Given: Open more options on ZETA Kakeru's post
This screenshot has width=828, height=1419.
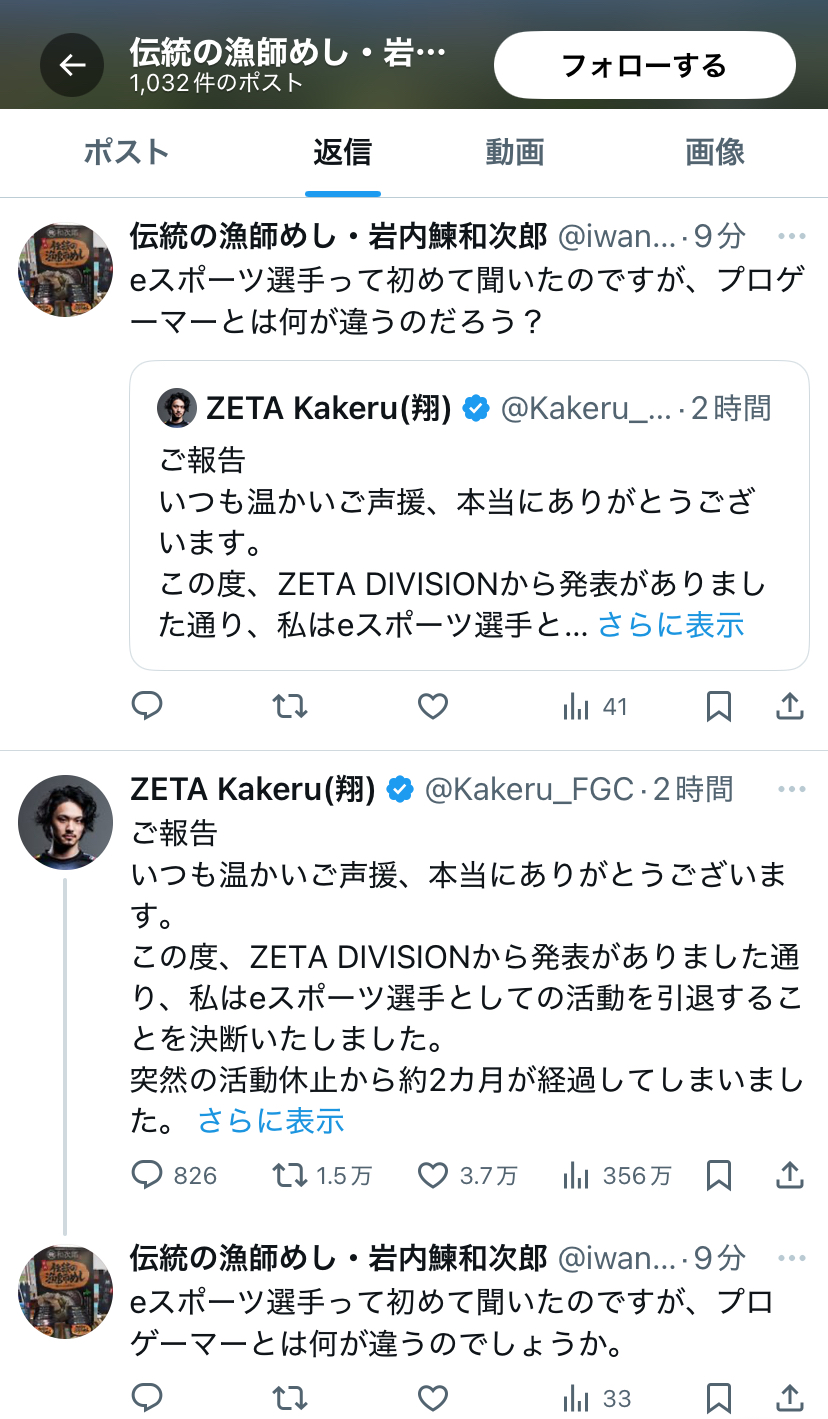Looking at the screenshot, I should coord(791,789).
